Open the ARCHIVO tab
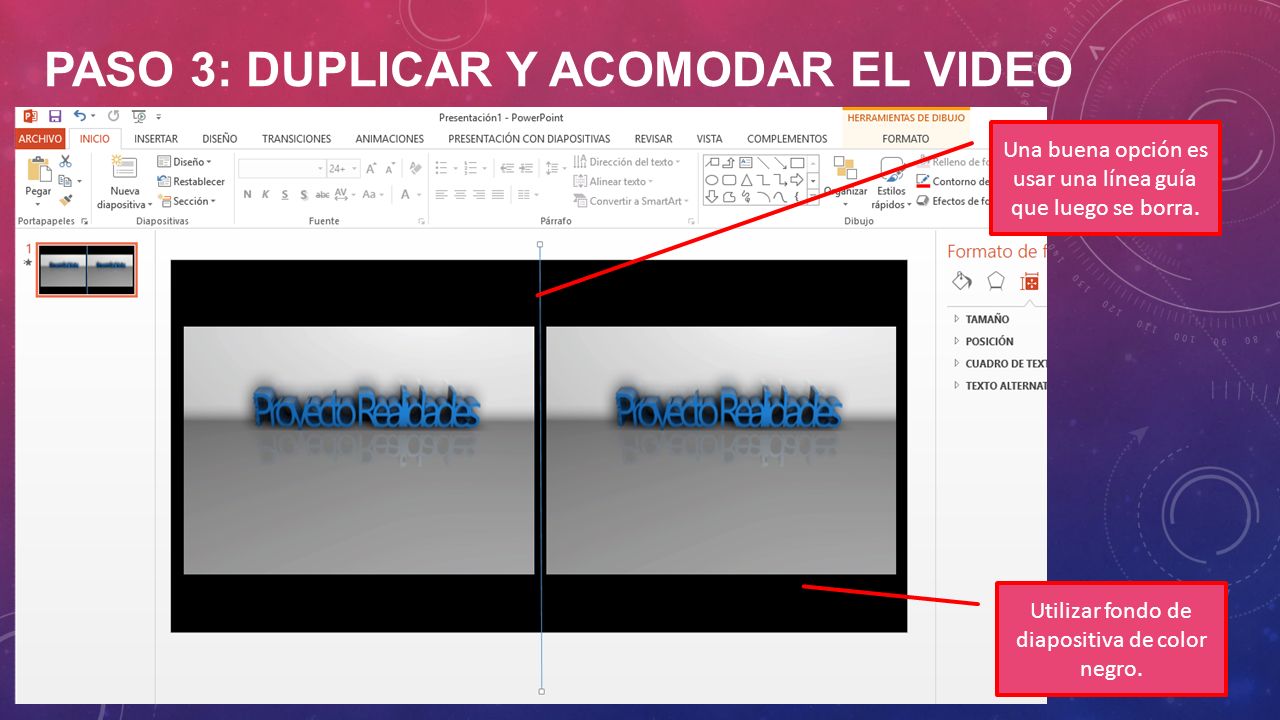This screenshot has height=720, width=1280. point(40,139)
